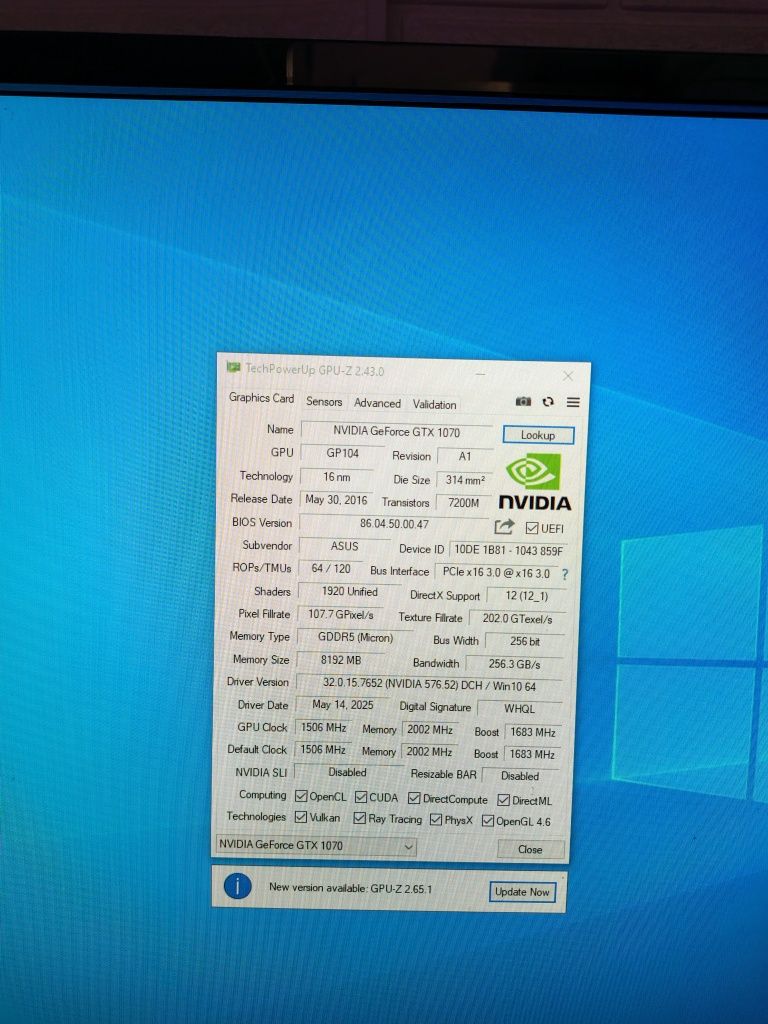Click the Die Size value 314 mm²
The image size is (768, 1024).
coord(465,480)
